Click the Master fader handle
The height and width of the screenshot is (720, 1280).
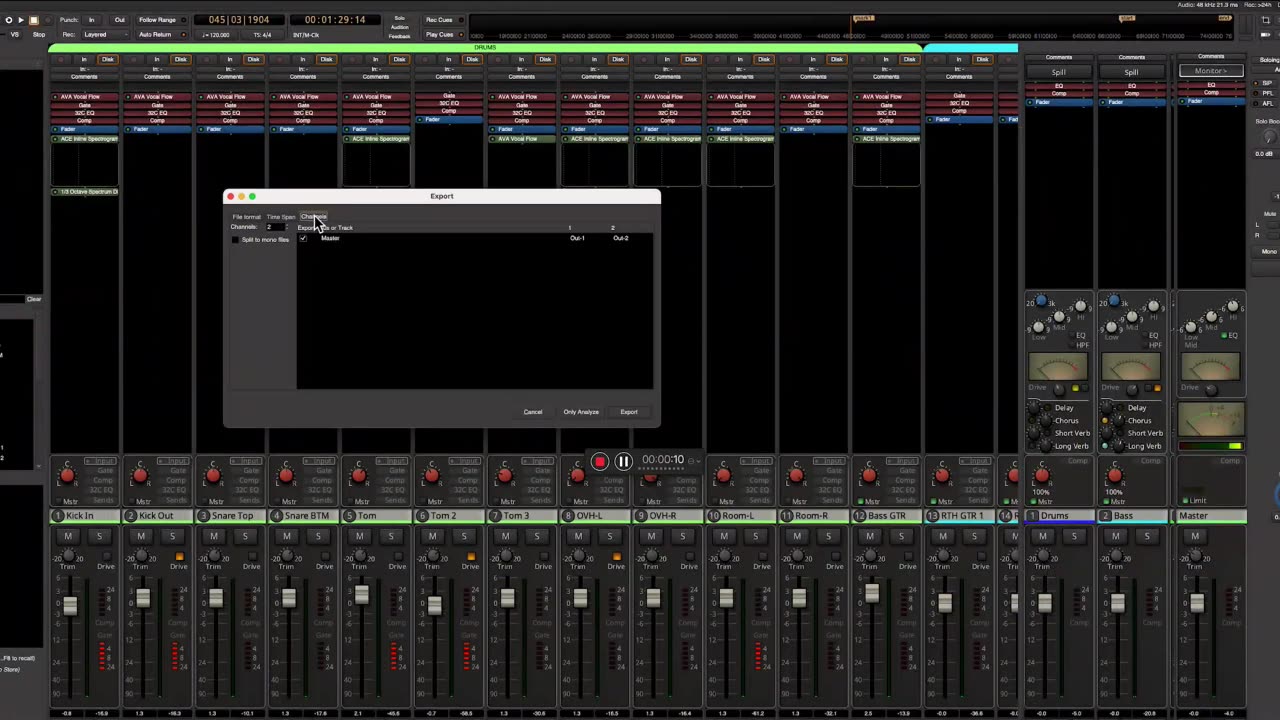1197,603
